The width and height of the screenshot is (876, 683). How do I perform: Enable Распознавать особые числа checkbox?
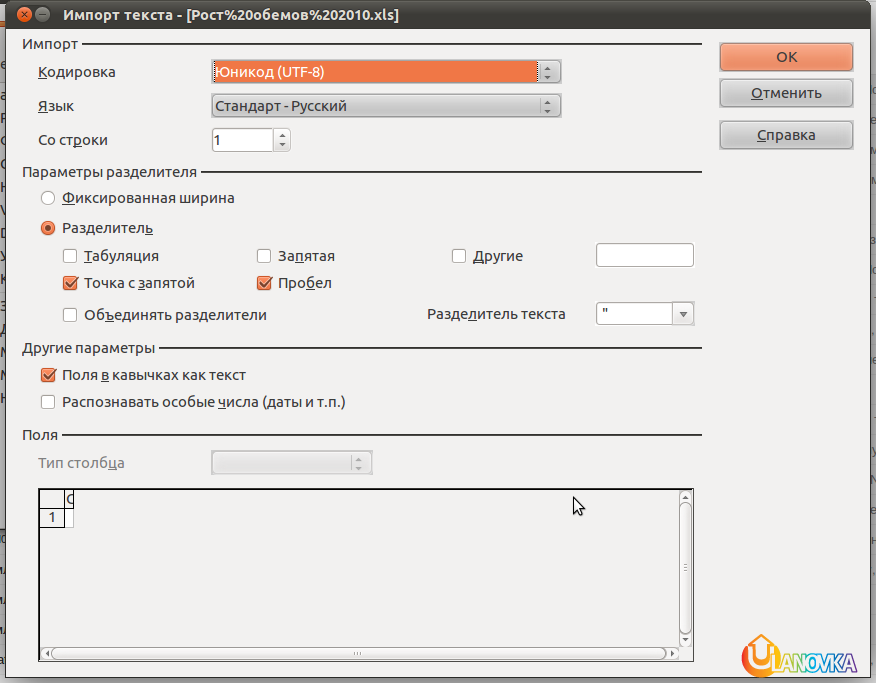coord(48,402)
